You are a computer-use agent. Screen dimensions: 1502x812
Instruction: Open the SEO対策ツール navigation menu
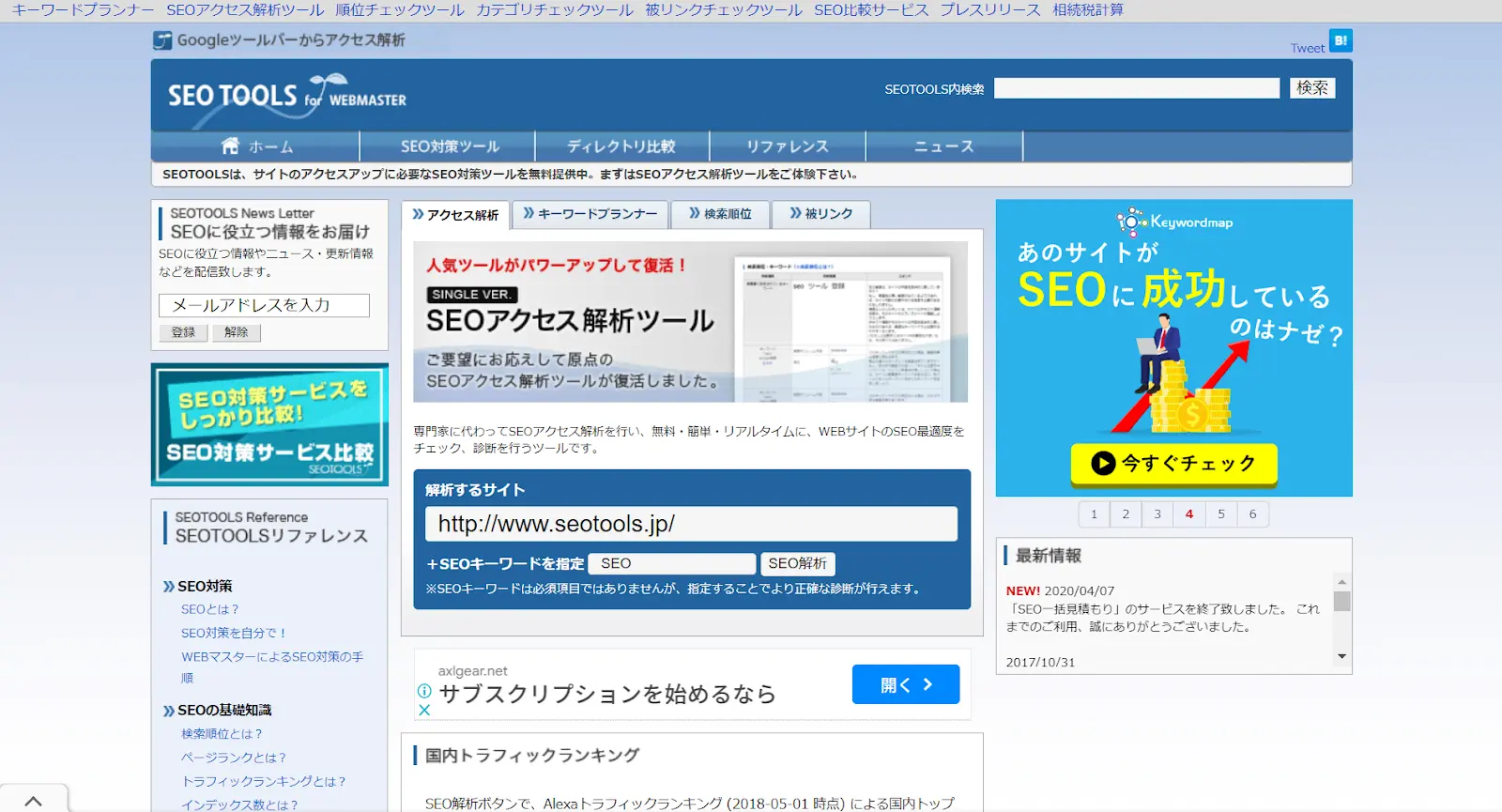tap(450, 146)
